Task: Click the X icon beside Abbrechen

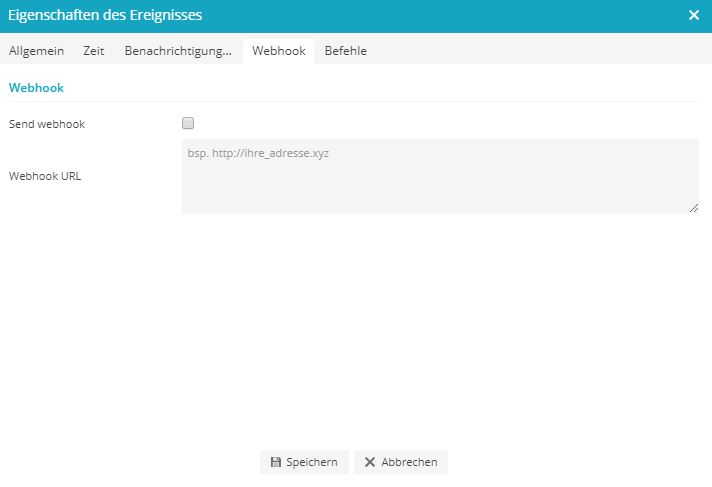Action: click(370, 462)
